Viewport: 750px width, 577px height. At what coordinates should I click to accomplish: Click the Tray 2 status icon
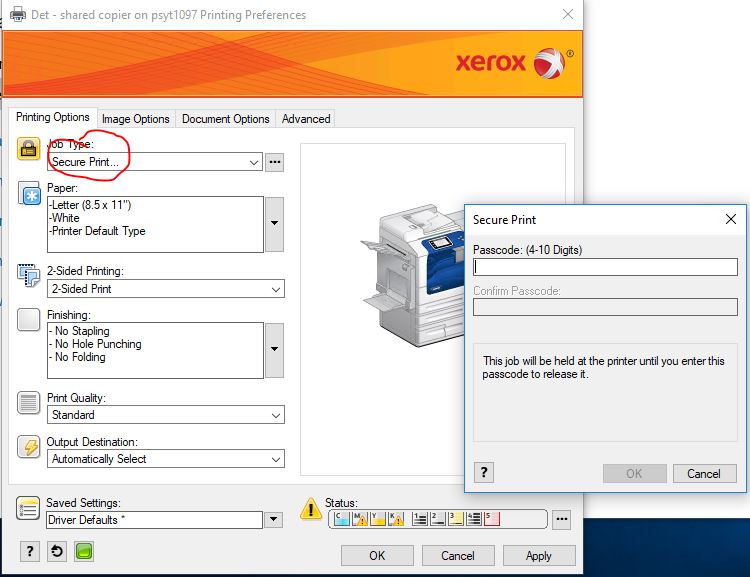[x=438, y=519]
